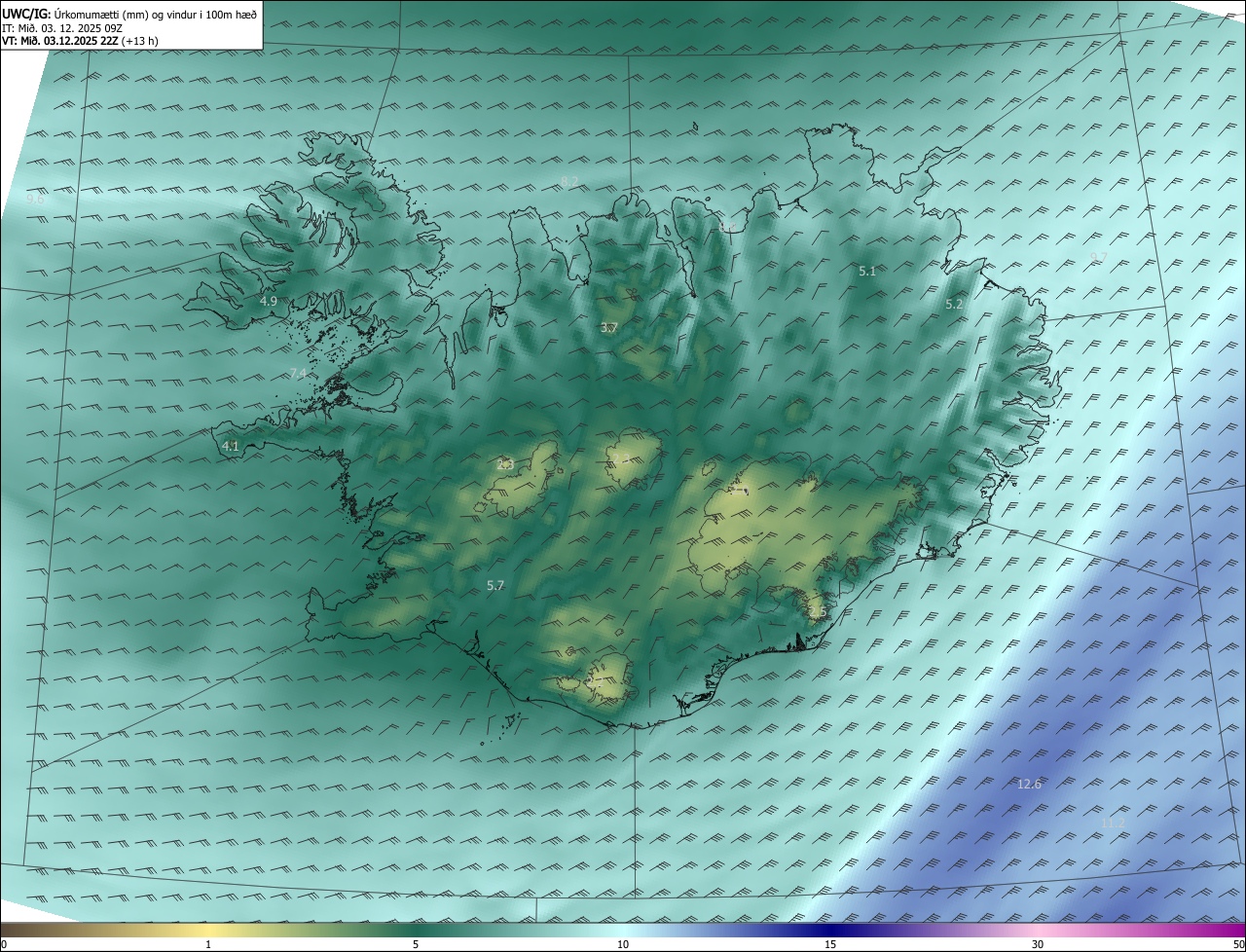Image resolution: width=1246 pixels, height=952 pixels.
Task: Click the 3.7 value label on the map
Action: [608, 327]
